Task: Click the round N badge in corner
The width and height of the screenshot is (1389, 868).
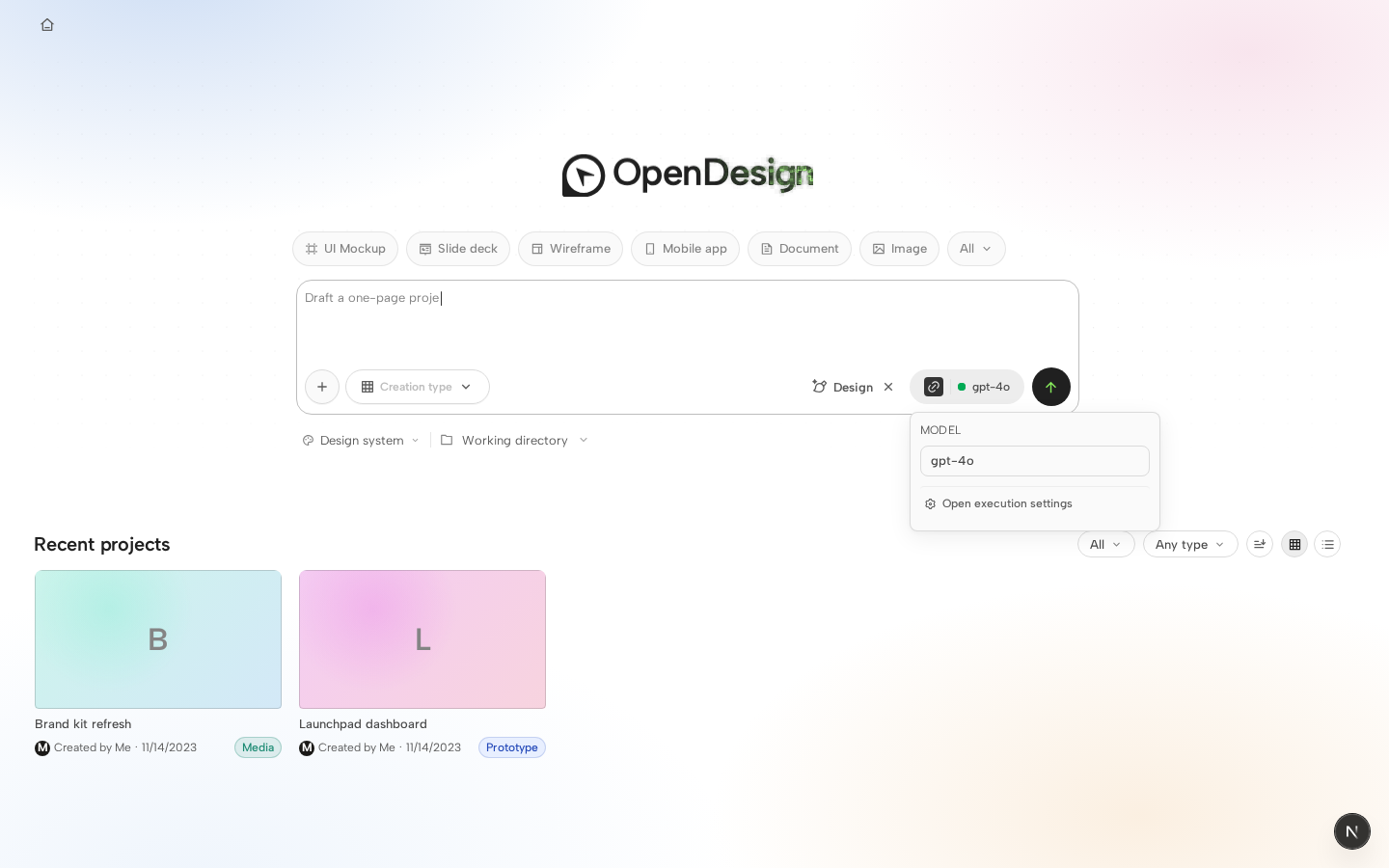Action: pos(1352,831)
